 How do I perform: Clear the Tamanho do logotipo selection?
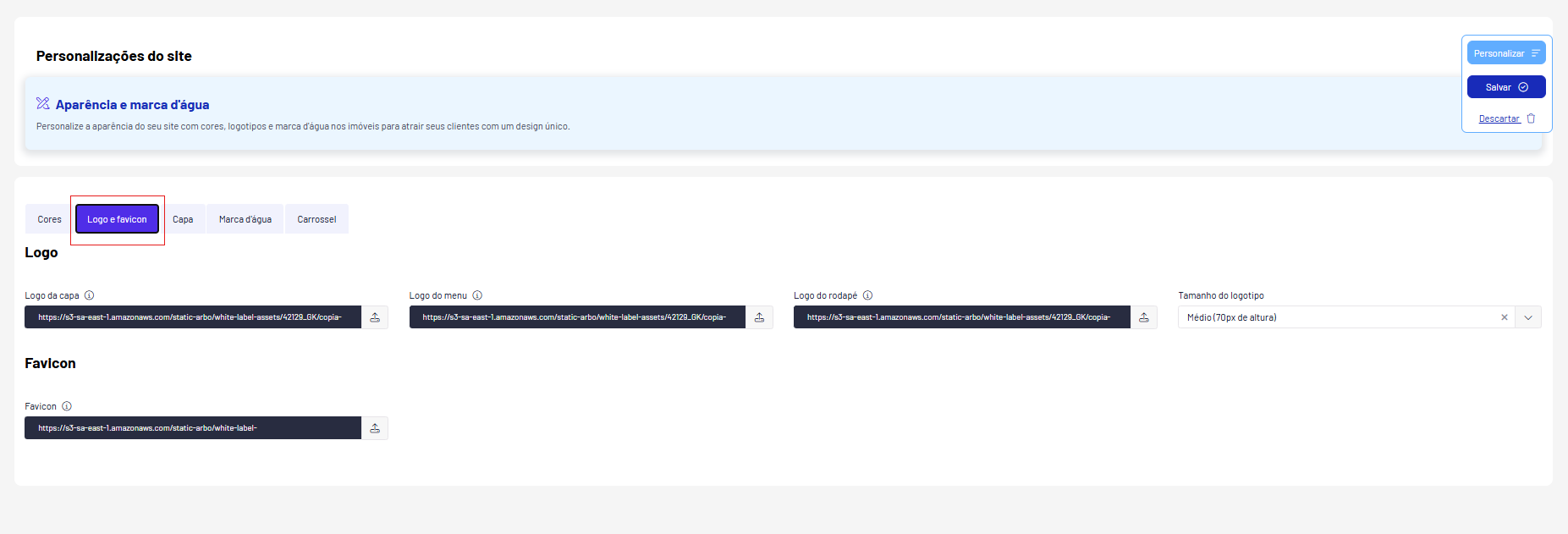pyautogui.click(x=1505, y=317)
